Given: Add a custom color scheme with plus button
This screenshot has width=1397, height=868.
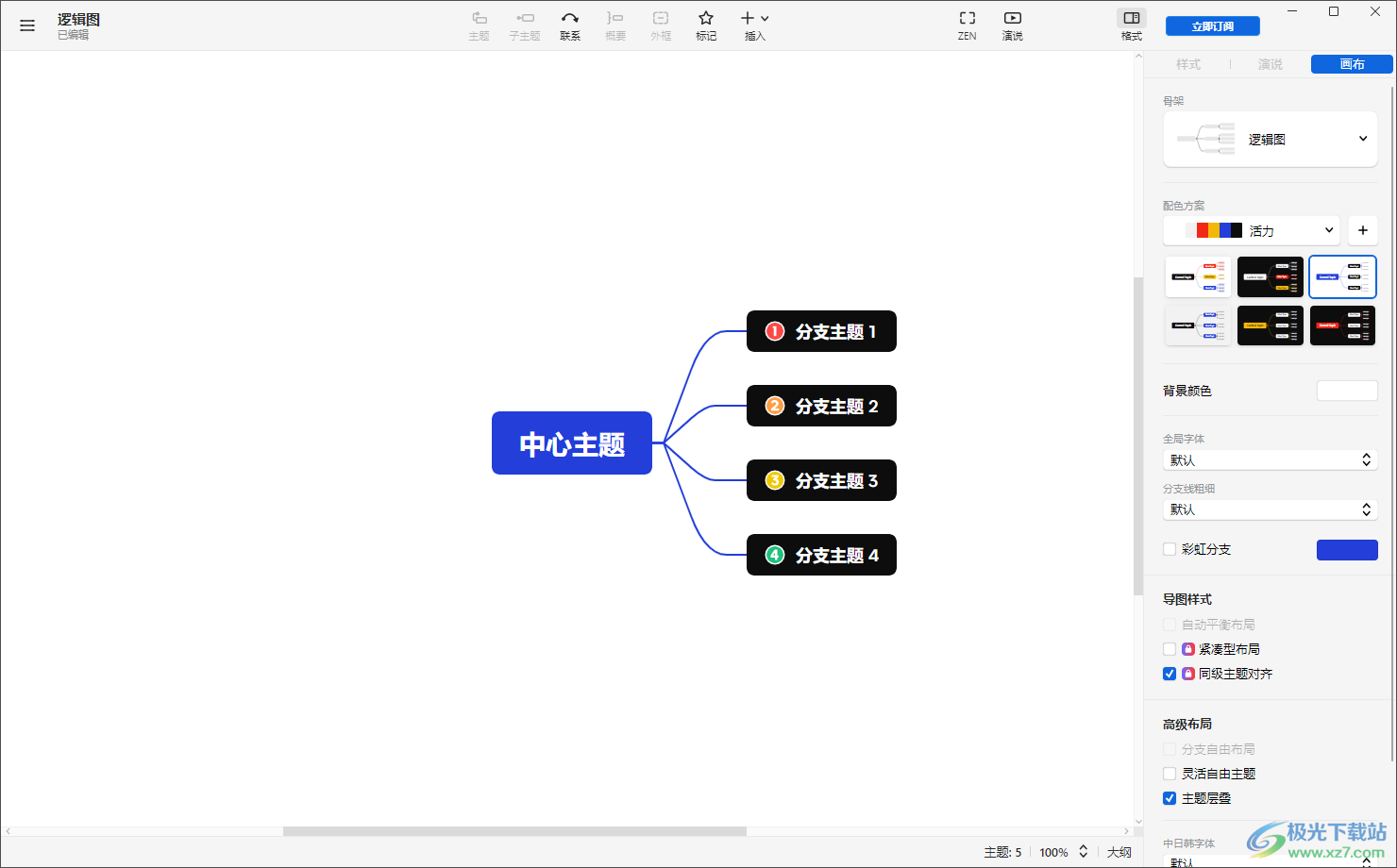Looking at the screenshot, I should pyautogui.click(x=1363, y=230).
